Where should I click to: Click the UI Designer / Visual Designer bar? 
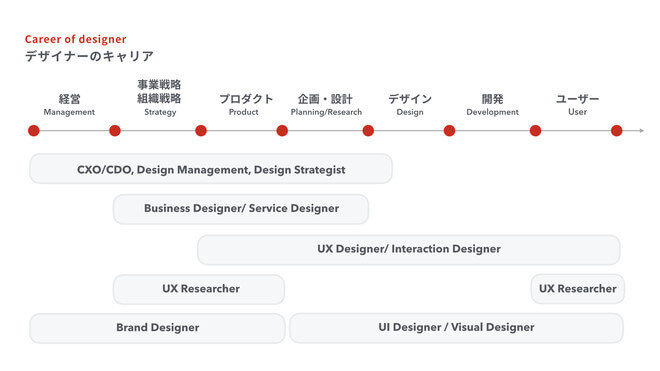[456, 328]
